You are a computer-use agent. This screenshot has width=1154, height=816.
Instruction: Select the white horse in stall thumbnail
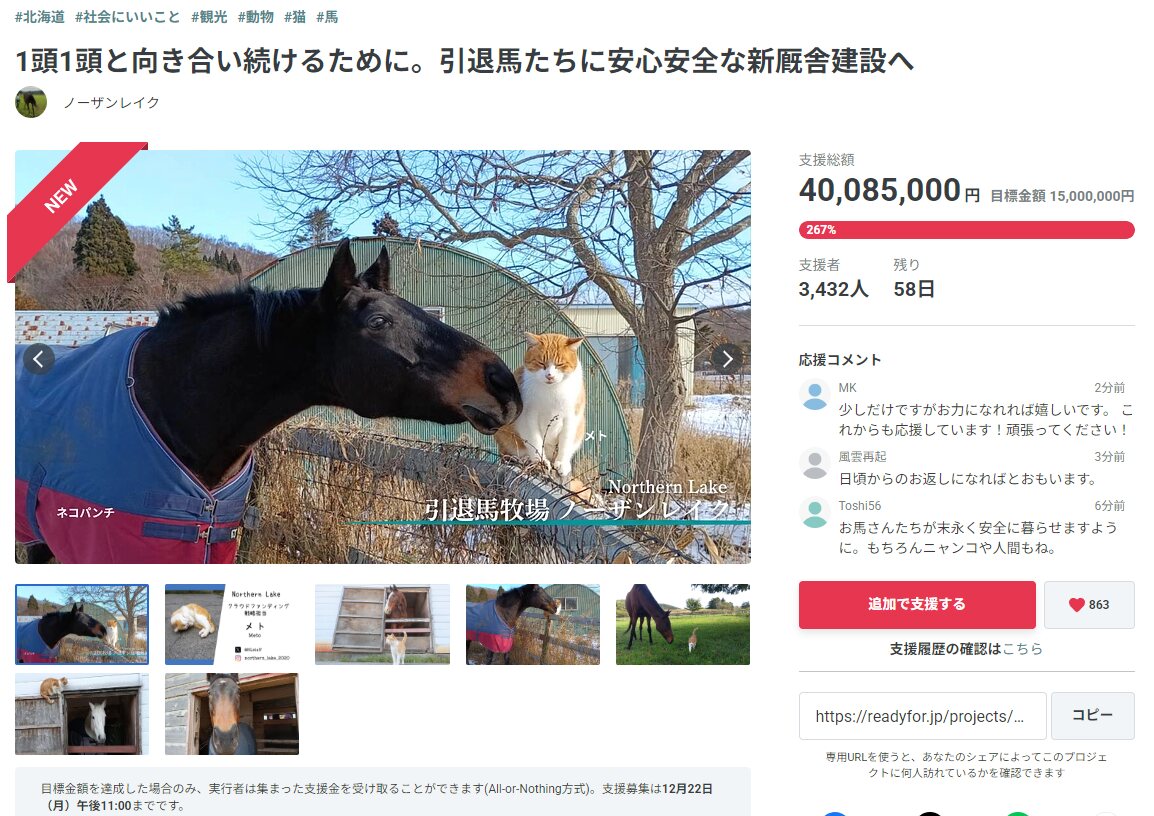(82, 714)
